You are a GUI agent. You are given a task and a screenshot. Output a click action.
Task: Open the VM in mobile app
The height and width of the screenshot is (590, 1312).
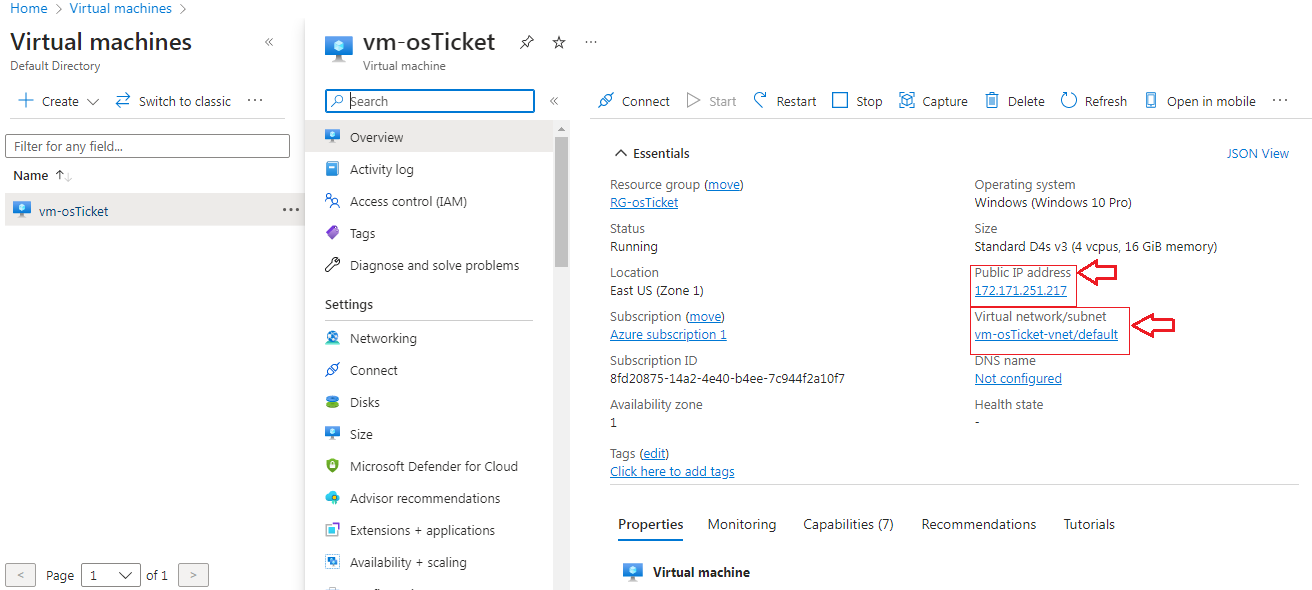pos(1199,100)
